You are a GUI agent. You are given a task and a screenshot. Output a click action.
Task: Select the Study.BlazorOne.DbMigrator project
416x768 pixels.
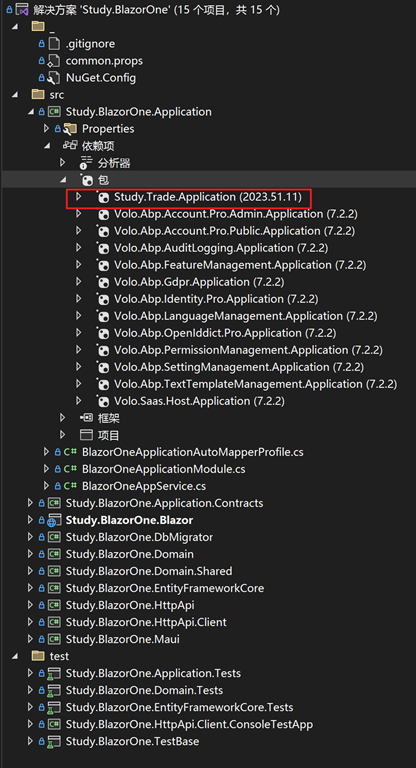coord(139,537)
